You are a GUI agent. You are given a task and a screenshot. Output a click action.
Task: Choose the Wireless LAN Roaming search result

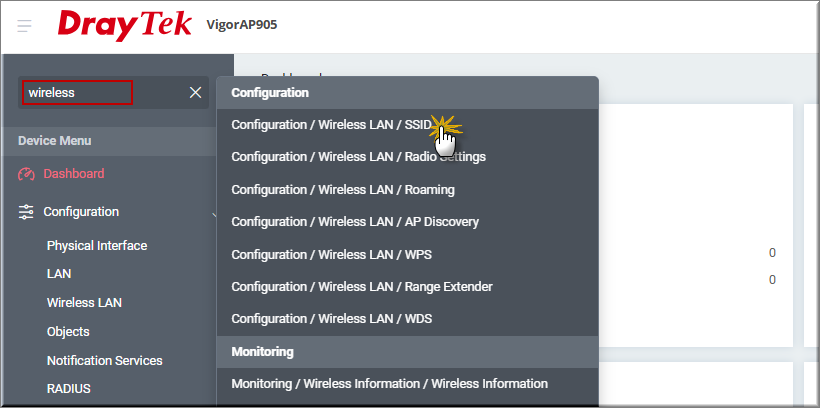(x=342, y=190)
